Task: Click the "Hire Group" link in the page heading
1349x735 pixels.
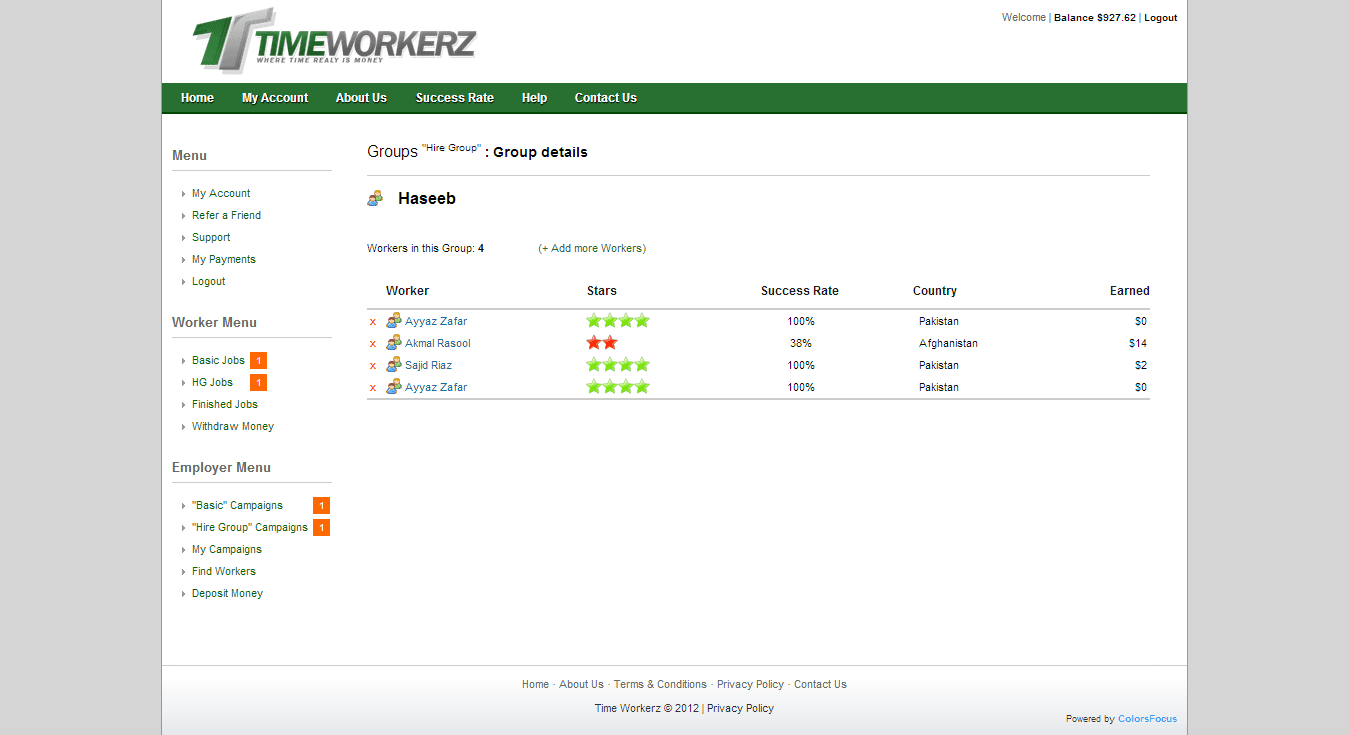Action: 451,148
